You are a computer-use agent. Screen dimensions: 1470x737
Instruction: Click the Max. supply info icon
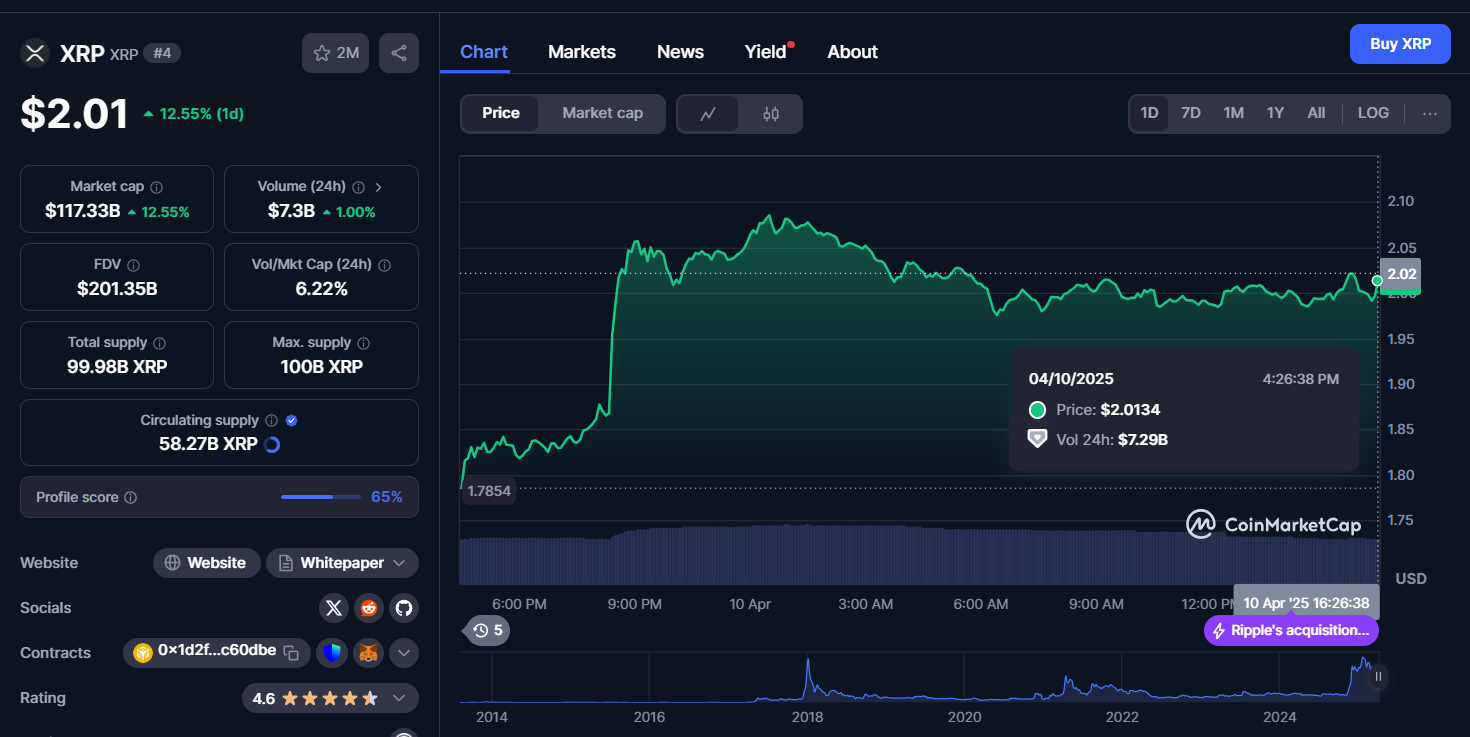(x=363, y=343)
